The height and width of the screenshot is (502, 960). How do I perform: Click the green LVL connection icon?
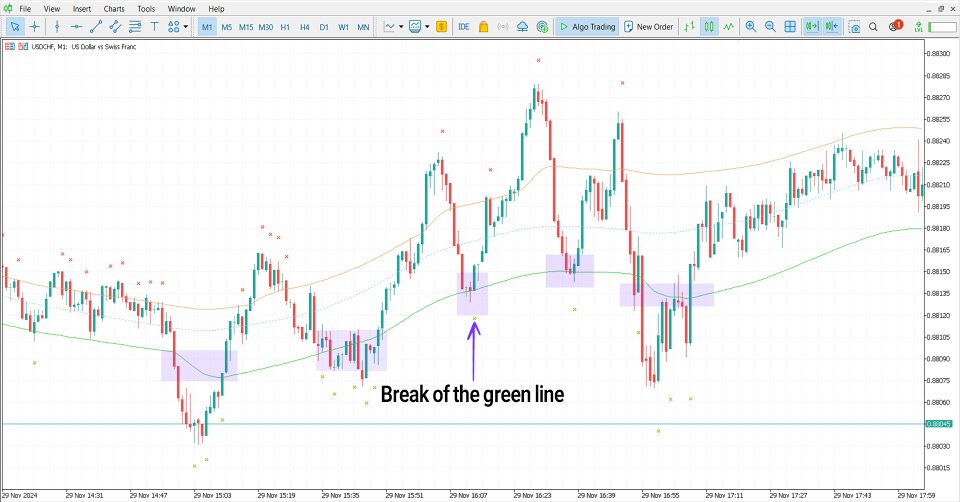click(x=918, y=27)
